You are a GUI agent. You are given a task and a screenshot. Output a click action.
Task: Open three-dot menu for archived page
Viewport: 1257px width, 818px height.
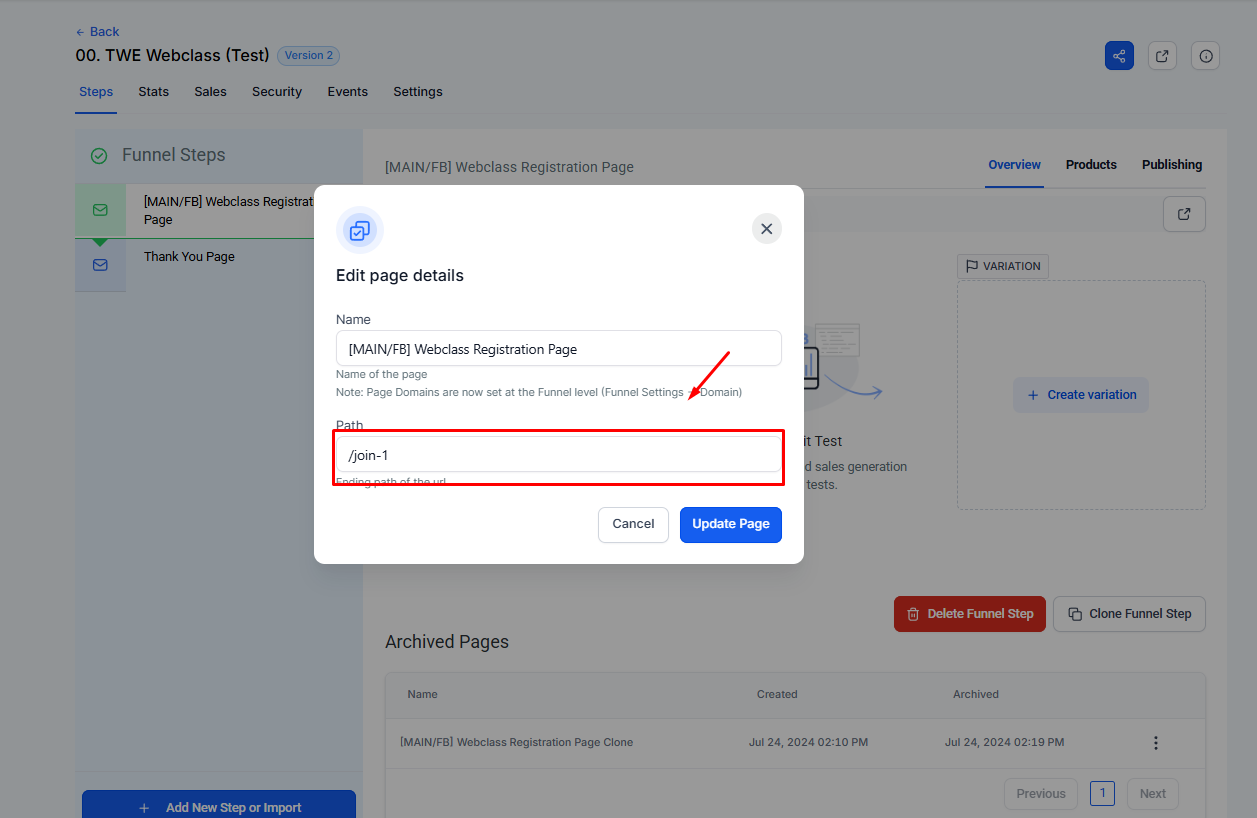[x=1156, y=743]
